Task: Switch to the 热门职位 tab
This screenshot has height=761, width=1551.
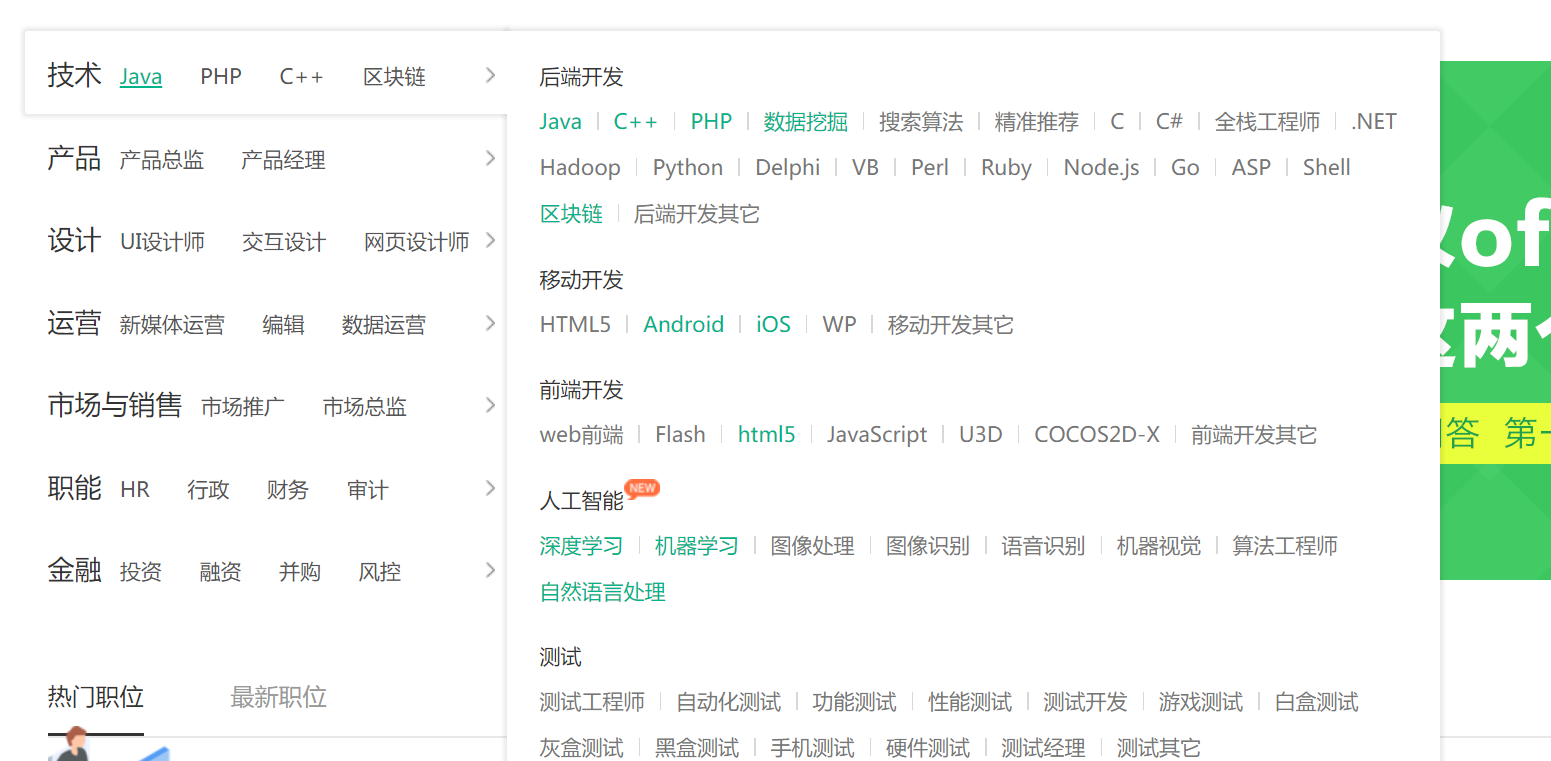Action: (96, 697)
